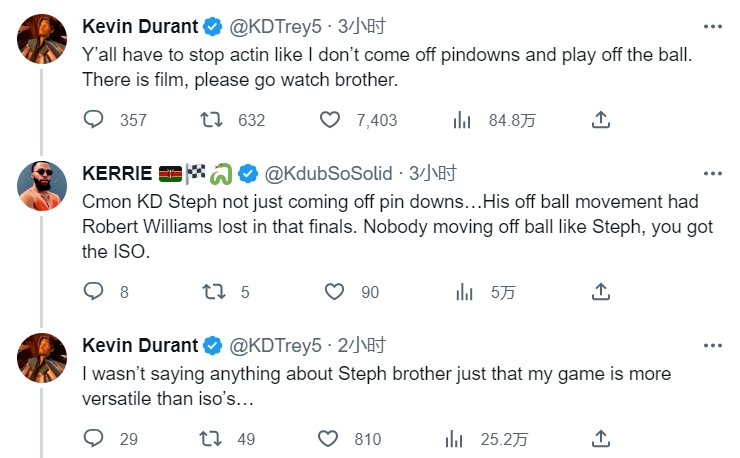740x458 pixels.
Task: Open more options on first Kevin Durant tweet
Action: coord(712,26)
